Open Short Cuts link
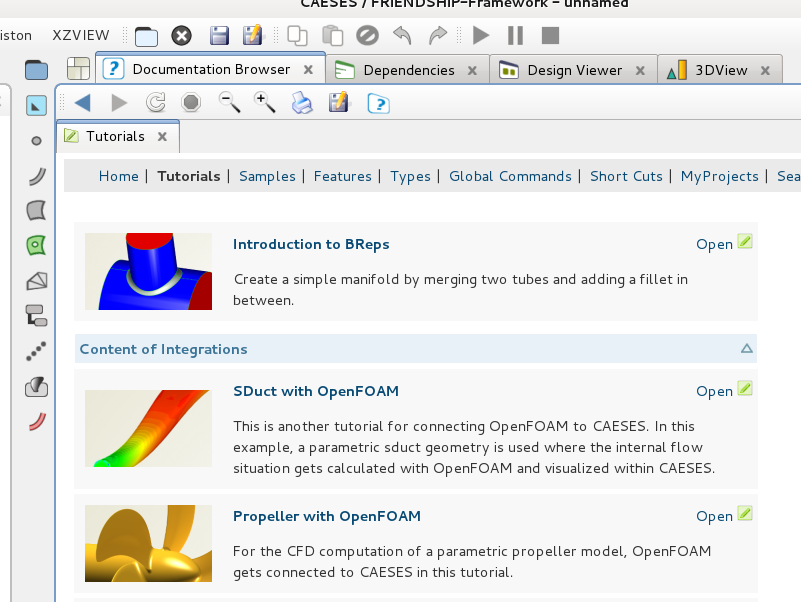This screenshot has height=602, width=801. 626,176
